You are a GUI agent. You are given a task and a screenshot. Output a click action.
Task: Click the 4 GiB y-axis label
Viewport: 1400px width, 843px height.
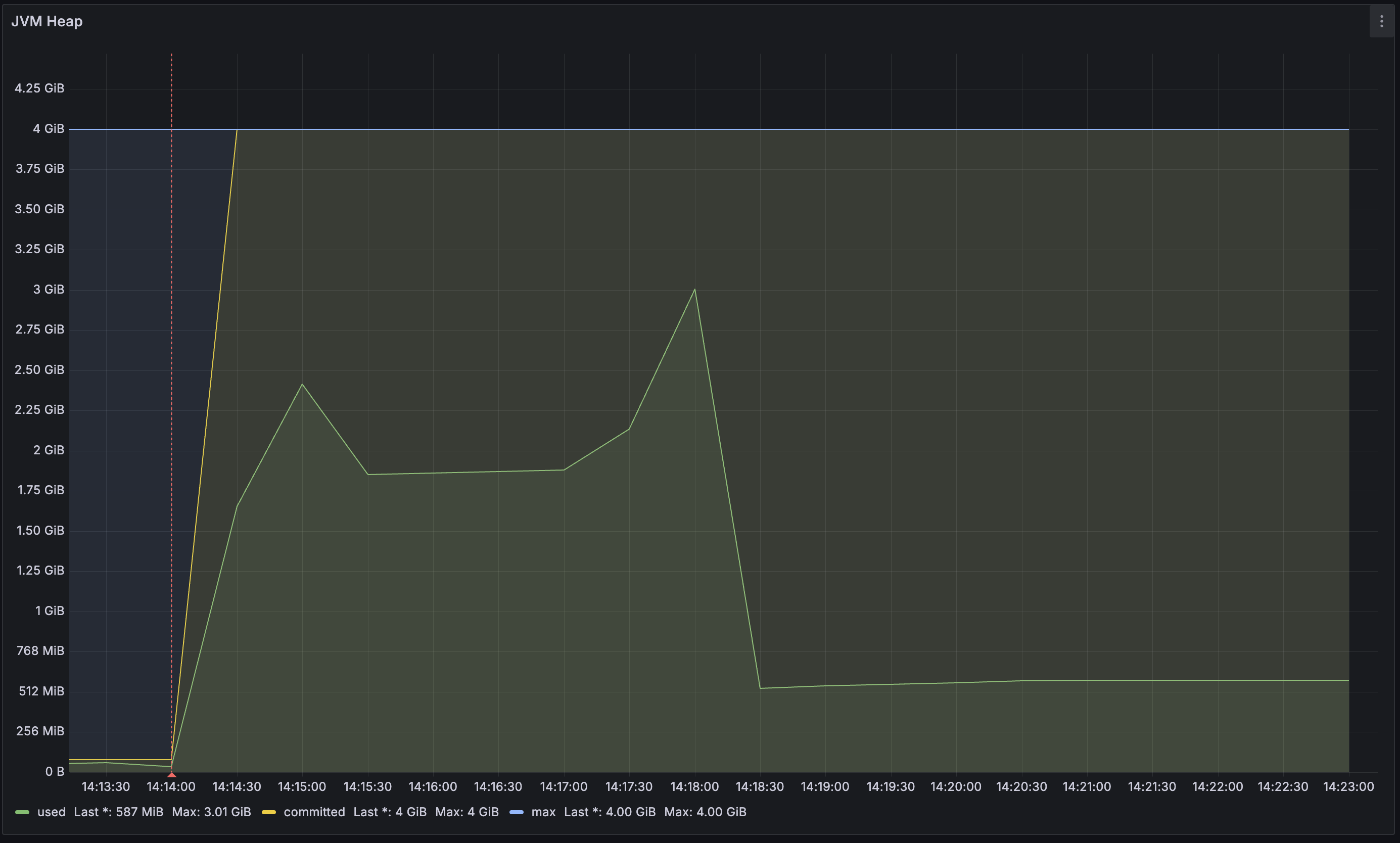point(49,129)
